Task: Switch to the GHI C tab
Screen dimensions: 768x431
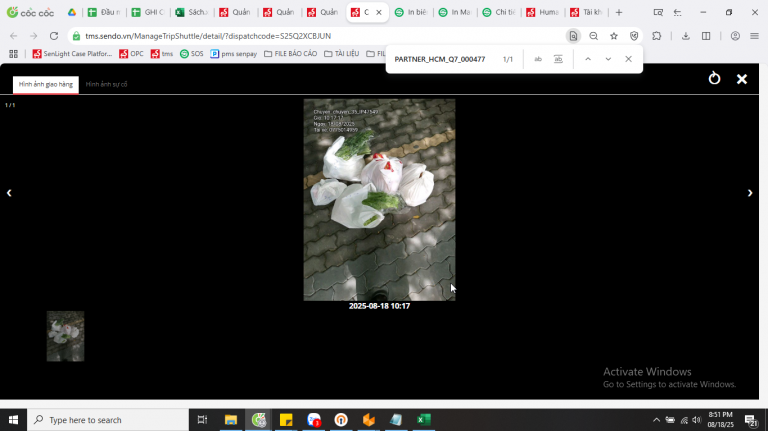Action: [x=147, y=12]
